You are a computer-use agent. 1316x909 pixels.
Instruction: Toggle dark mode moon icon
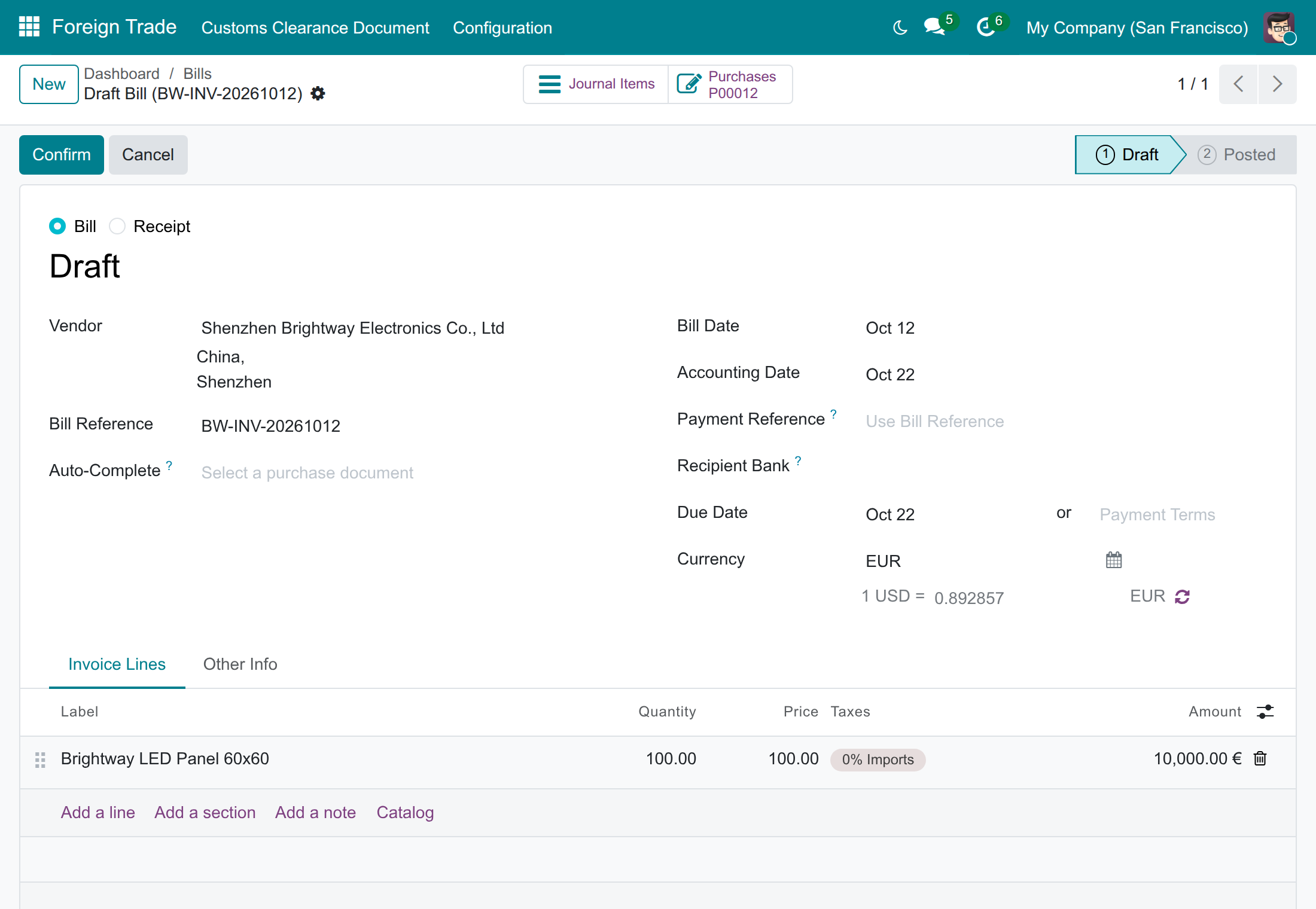pos(900,28)
